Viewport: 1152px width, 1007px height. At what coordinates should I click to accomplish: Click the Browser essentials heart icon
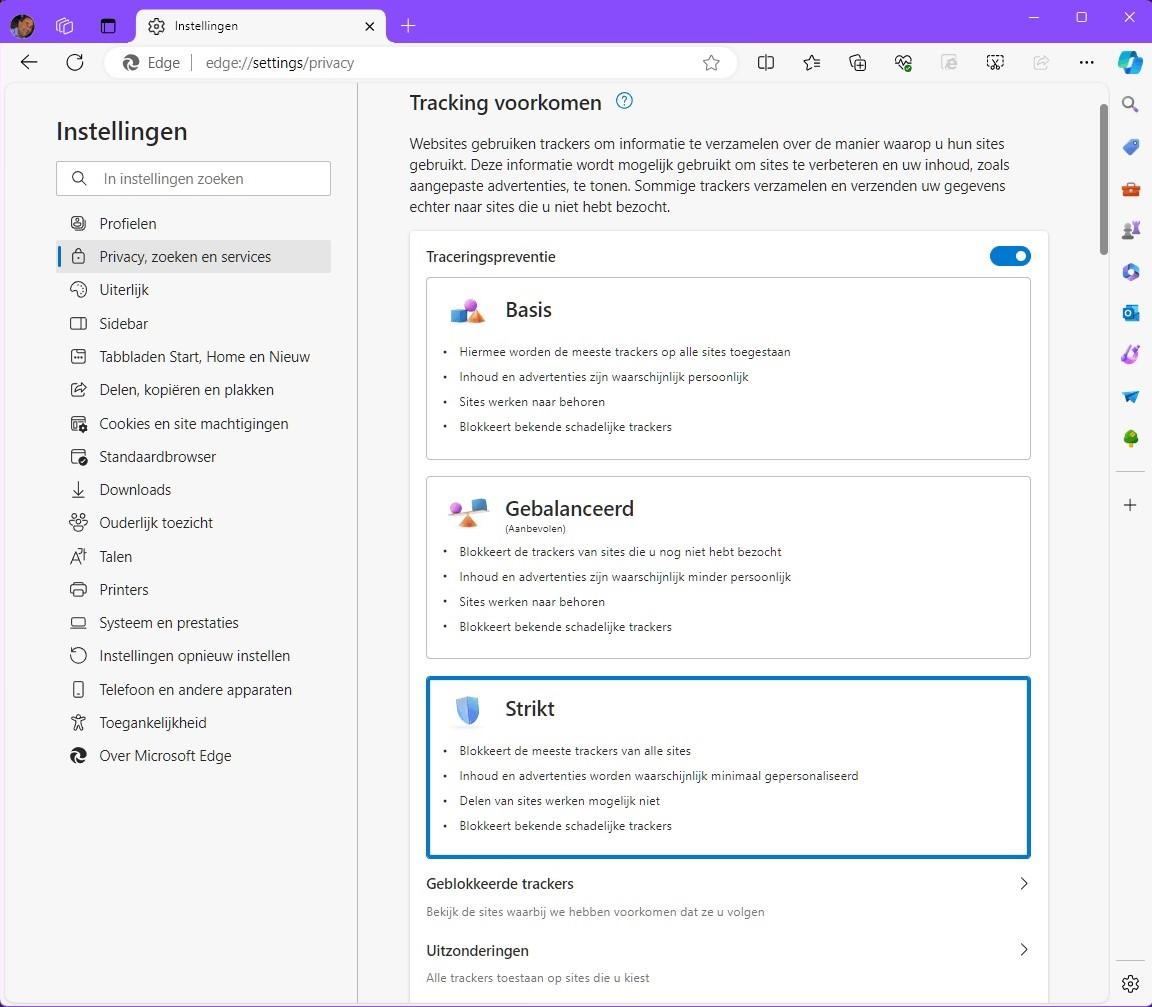point(903,63)
